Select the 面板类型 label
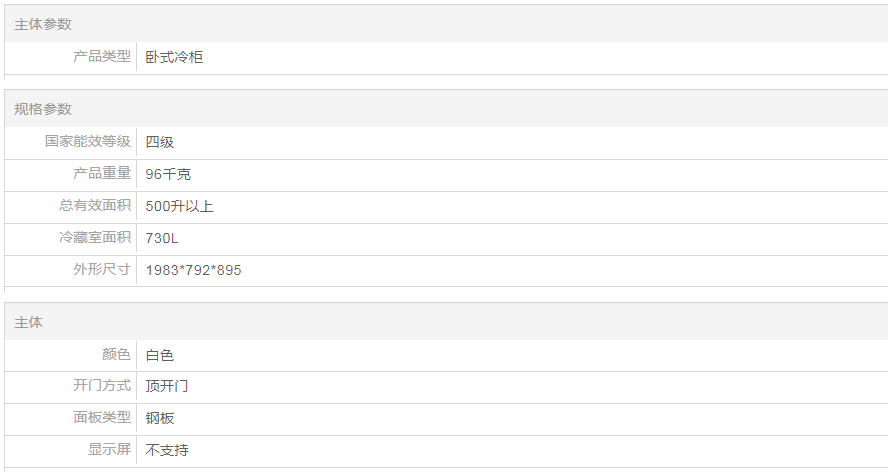 [x=102, y=418]
